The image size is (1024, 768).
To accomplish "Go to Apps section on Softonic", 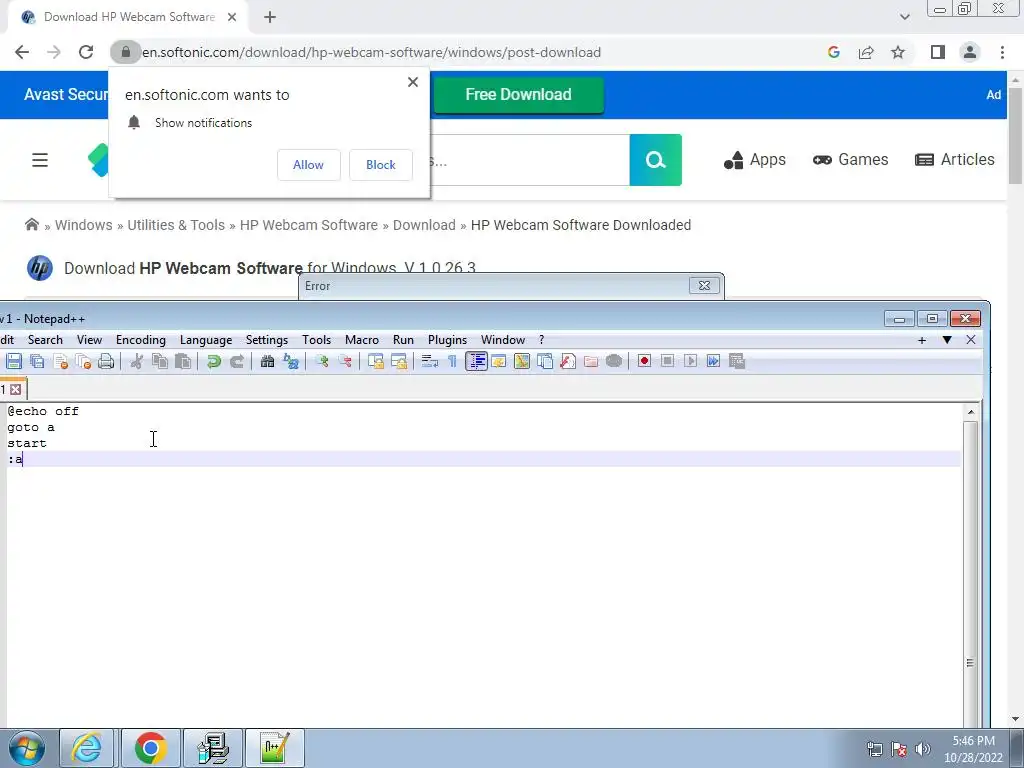I will 754,160.
